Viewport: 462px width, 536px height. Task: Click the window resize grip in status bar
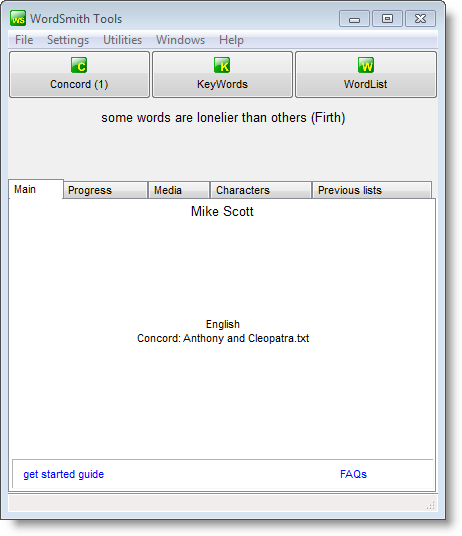431,505
